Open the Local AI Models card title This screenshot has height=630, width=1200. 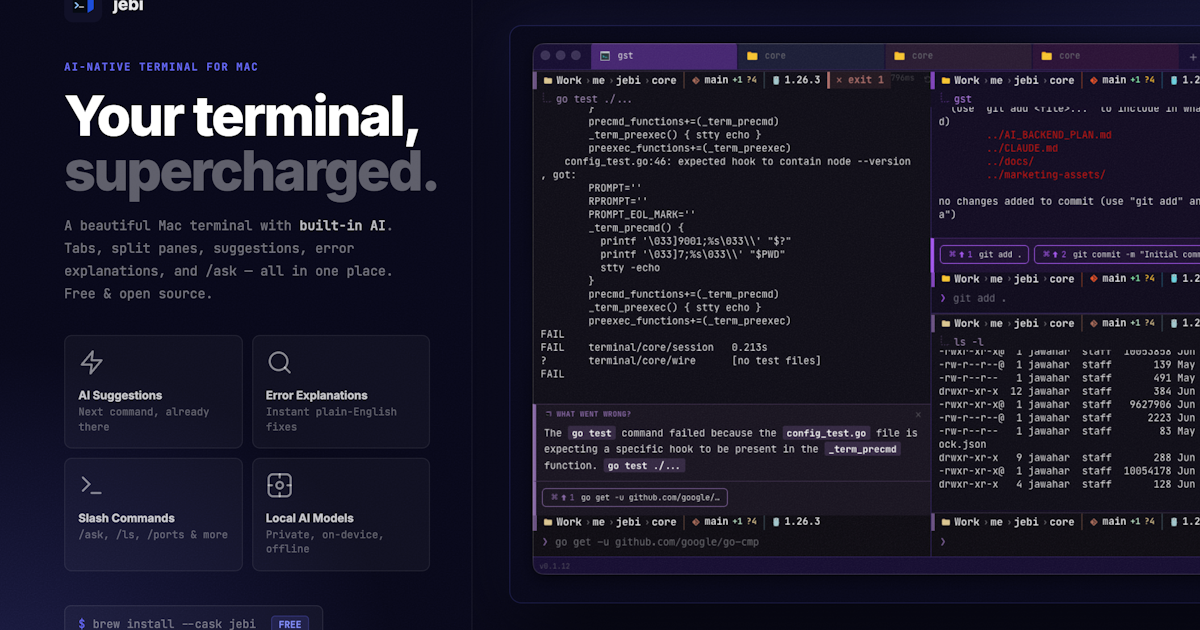coord(309,518)
